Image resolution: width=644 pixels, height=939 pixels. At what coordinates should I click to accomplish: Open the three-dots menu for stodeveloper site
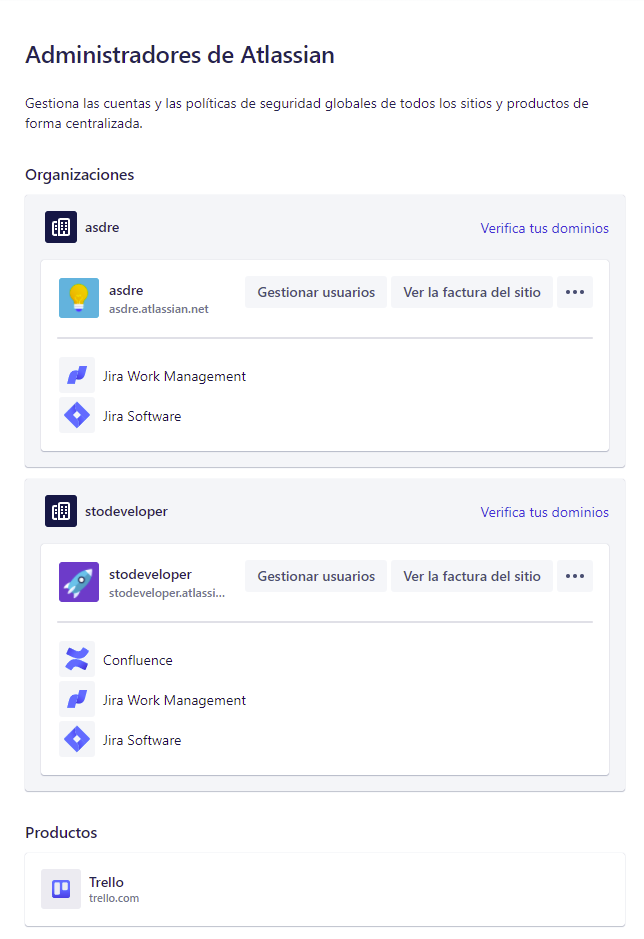point(575,576)
